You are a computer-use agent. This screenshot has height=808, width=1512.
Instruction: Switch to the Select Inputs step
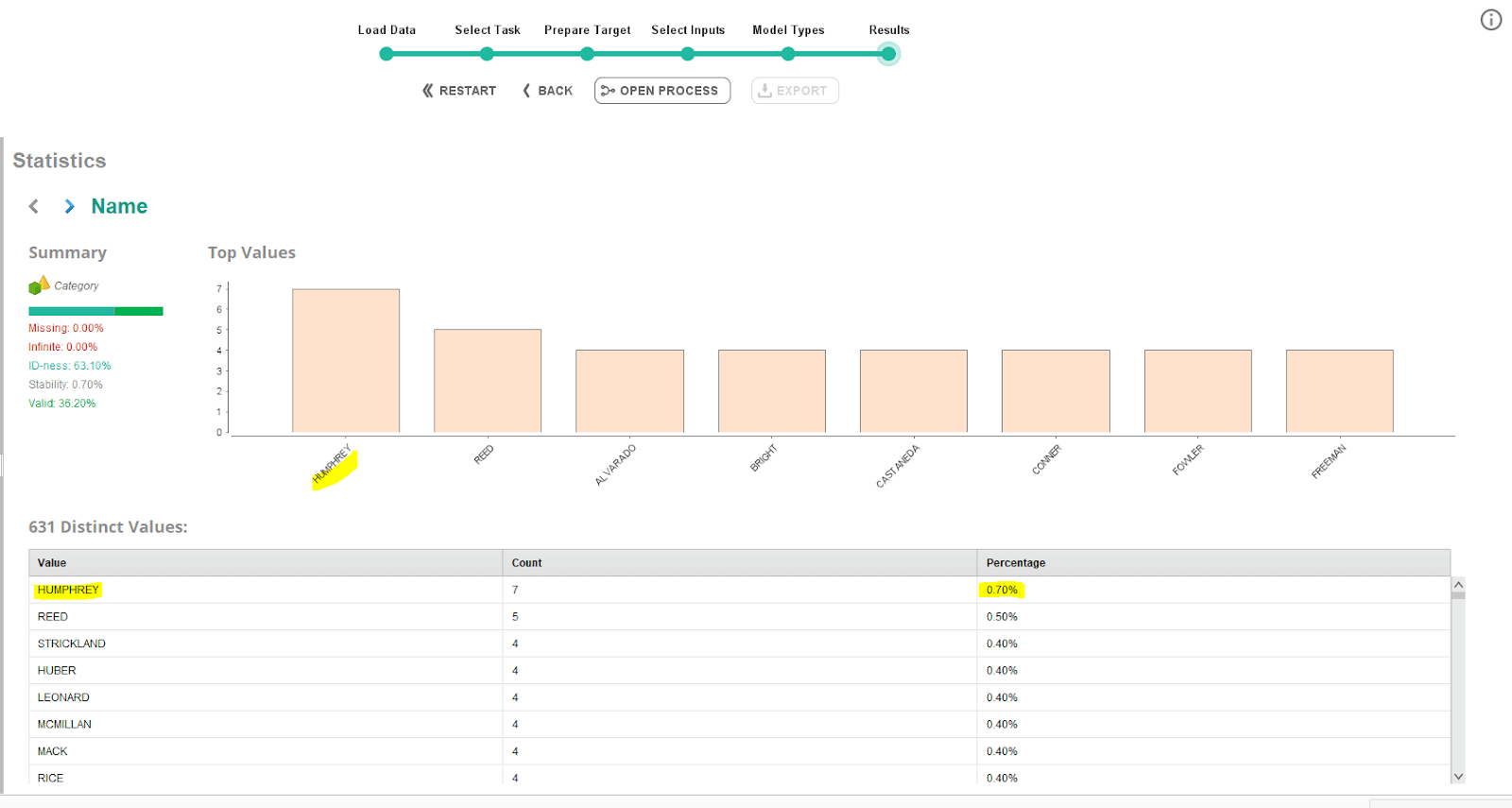tap(688, 54)
